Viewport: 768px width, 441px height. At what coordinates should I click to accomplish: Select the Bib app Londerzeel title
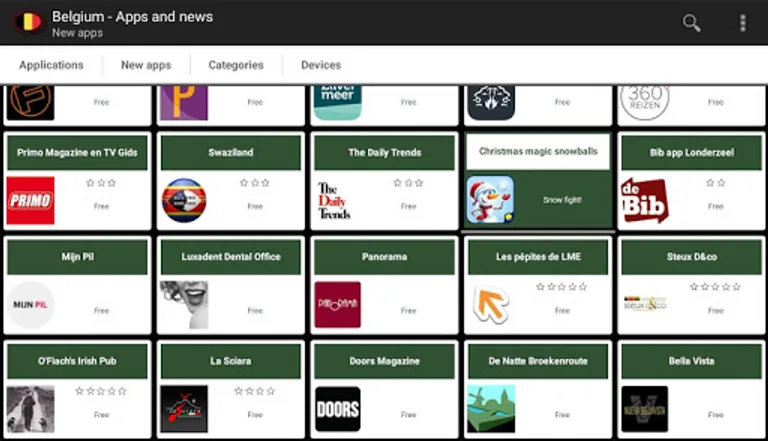692,152
